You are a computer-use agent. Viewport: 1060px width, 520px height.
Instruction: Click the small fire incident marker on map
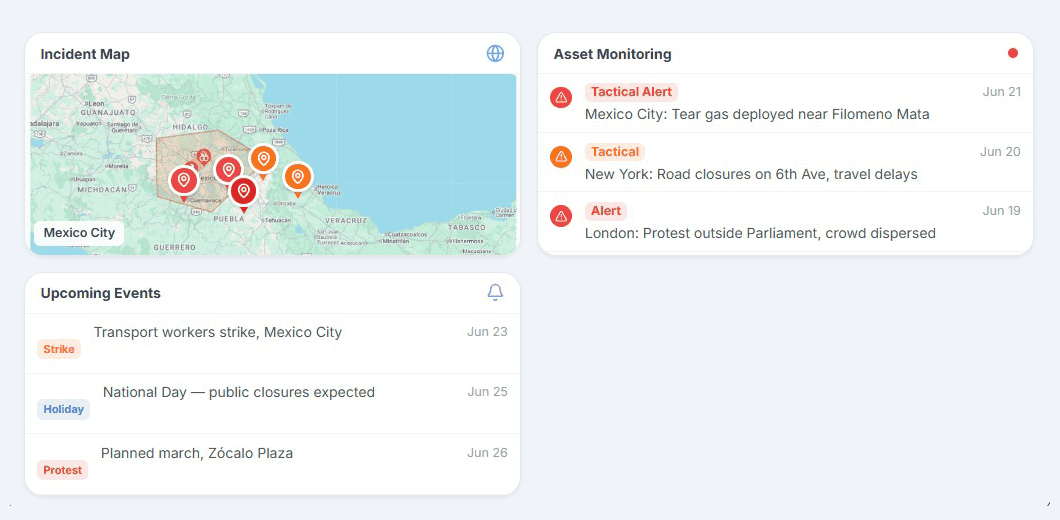pyautogui.click(x=203, y=157)
